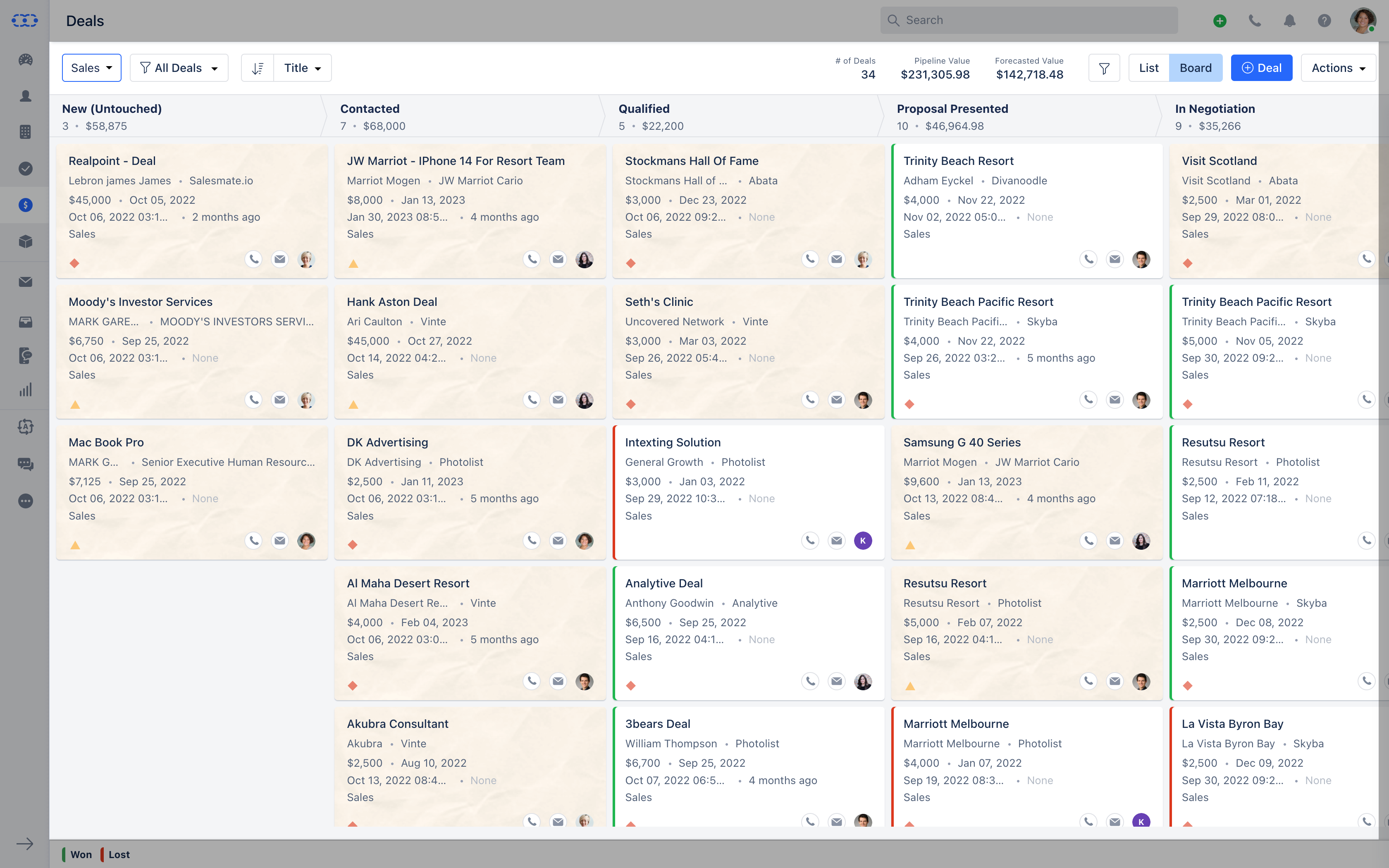1389x868 pixels.
Task: Open the Products box icon in sidebar
Action: 25,241
